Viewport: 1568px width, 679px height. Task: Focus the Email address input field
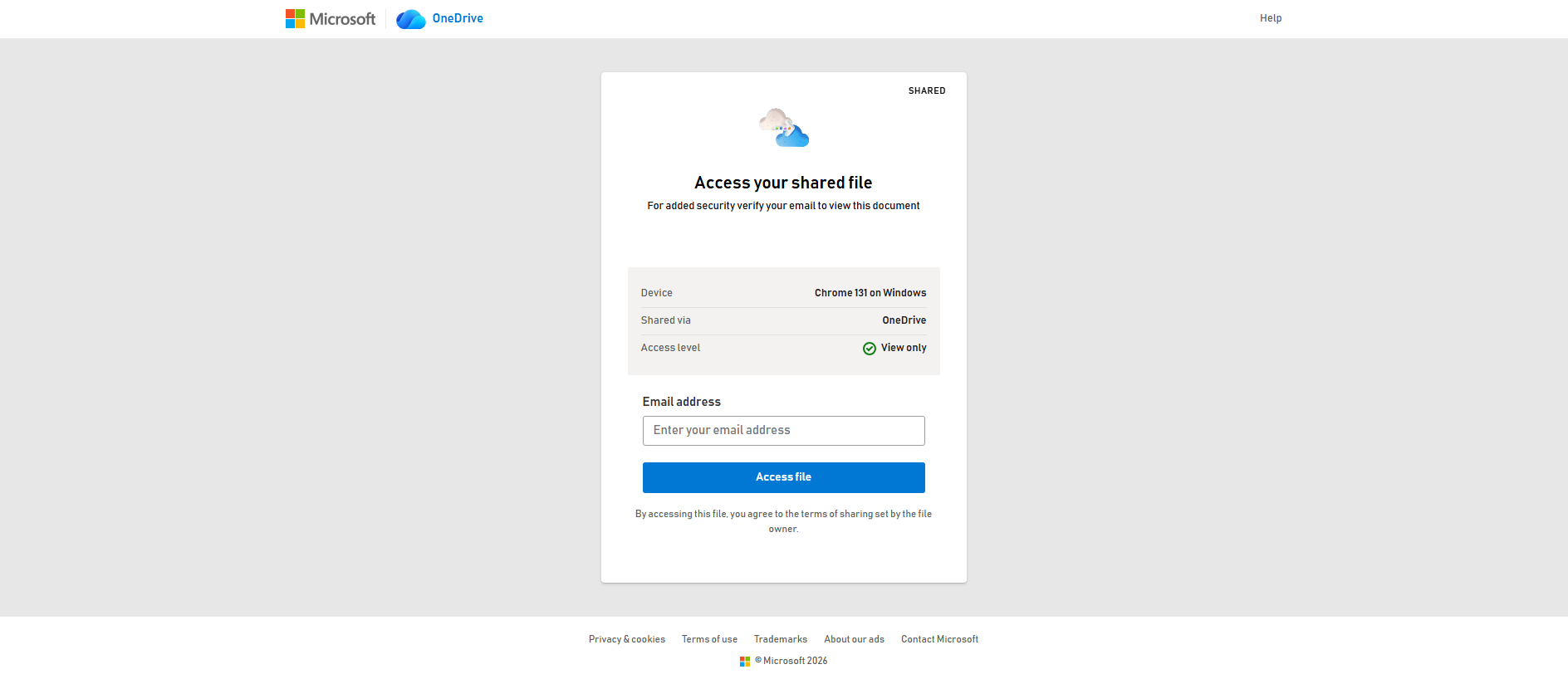coord(784,431)
